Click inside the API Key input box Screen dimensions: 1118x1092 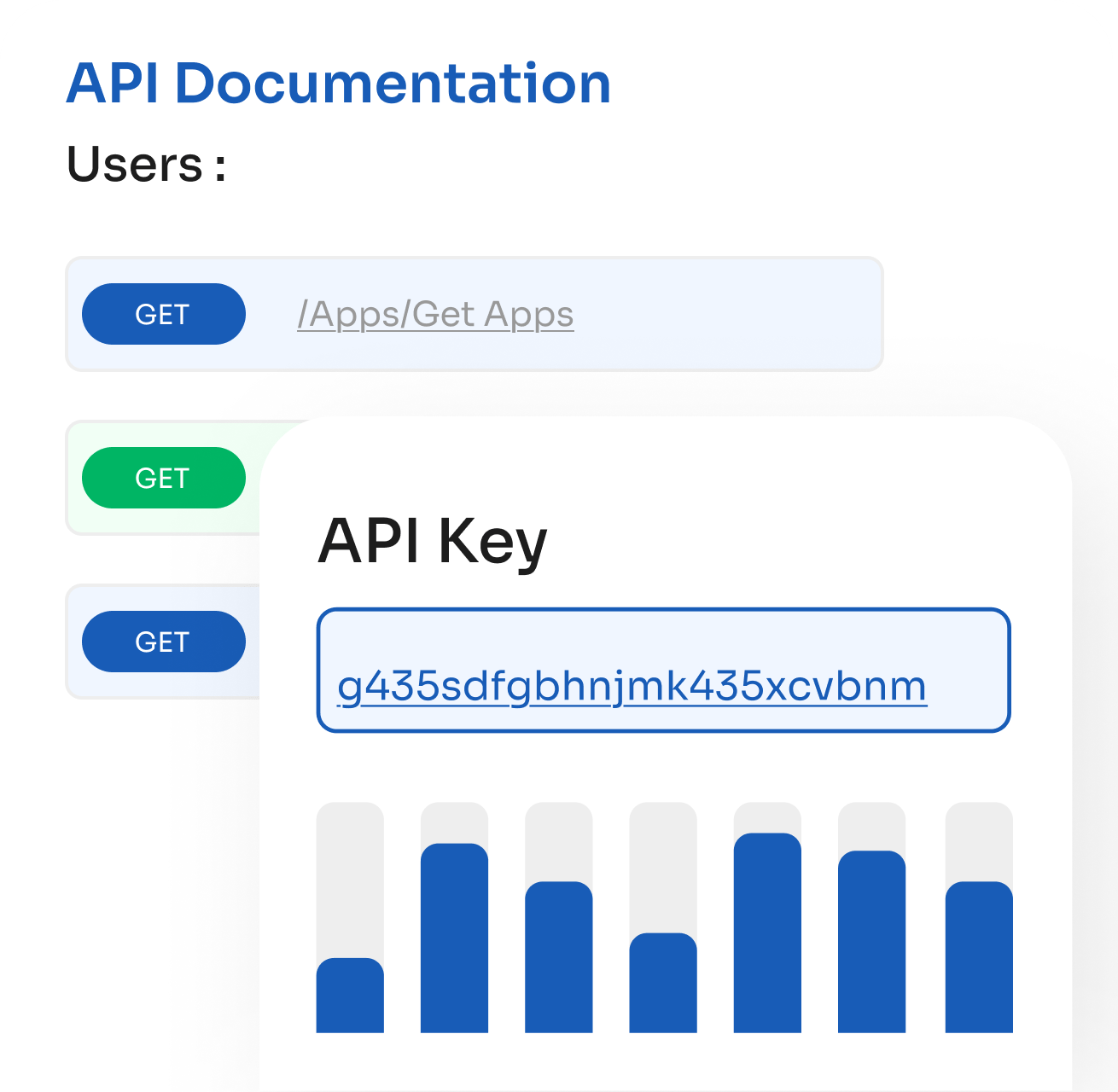664,670
